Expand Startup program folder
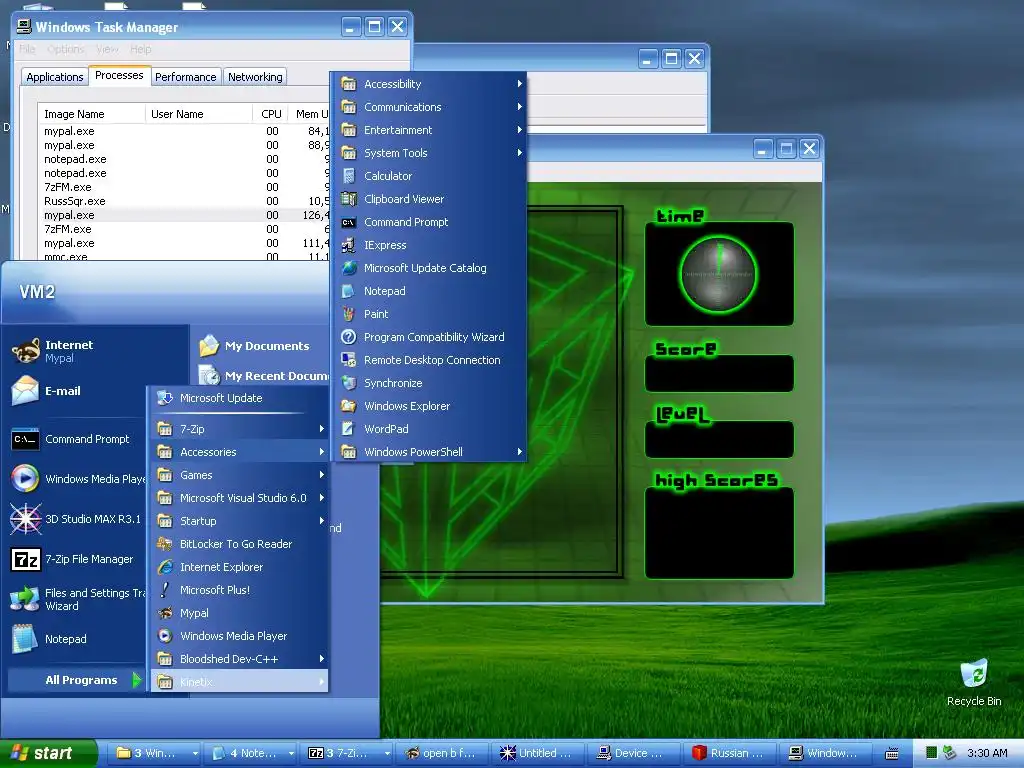The height and width of the screenshot is (768, 1024). point(240,520)
